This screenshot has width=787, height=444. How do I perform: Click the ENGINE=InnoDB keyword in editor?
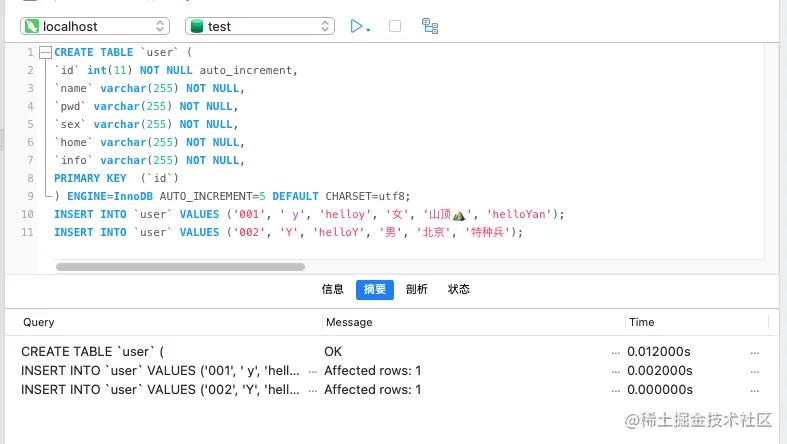(x=110, y=196)
